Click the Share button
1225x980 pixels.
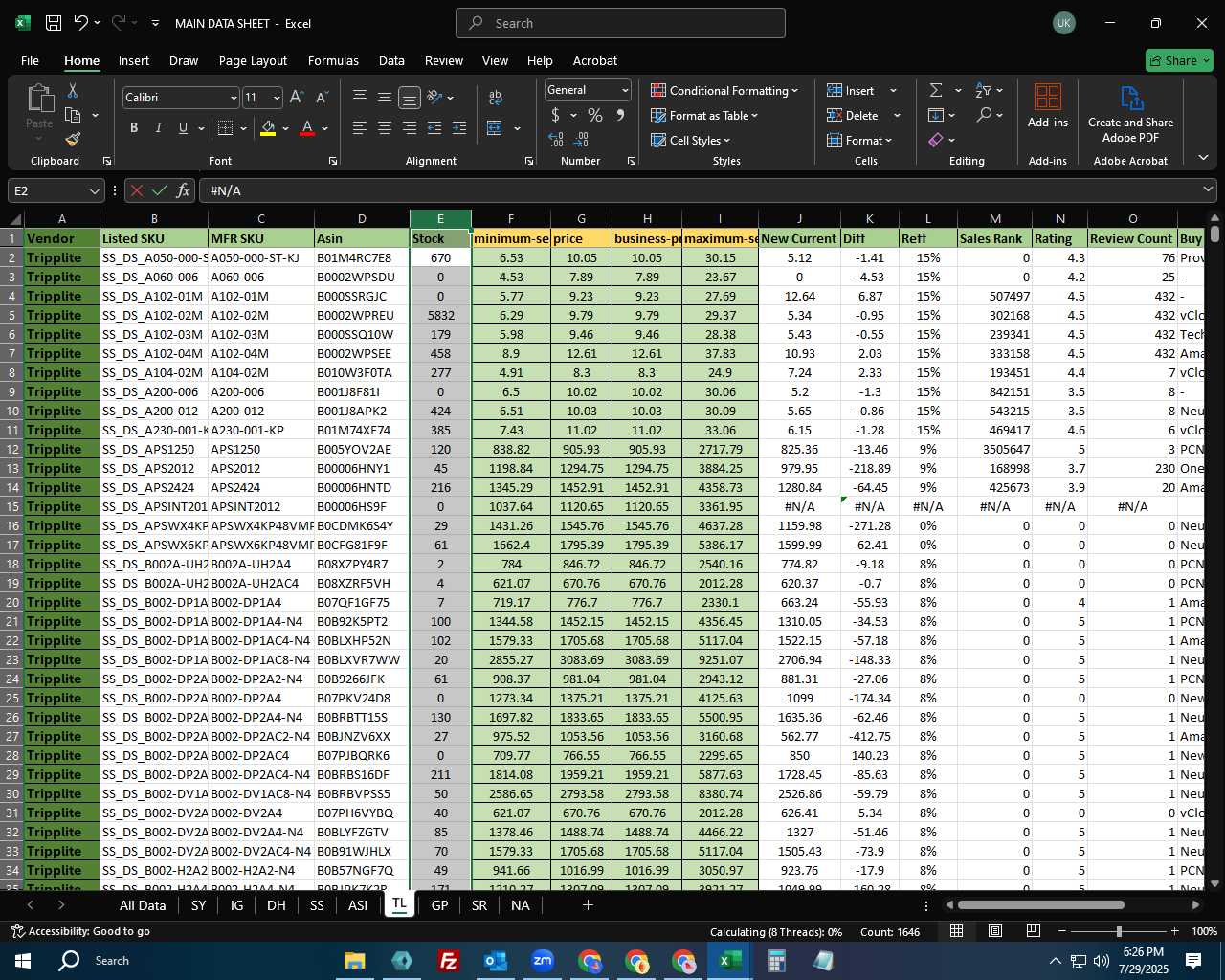tap(1179, 60)
